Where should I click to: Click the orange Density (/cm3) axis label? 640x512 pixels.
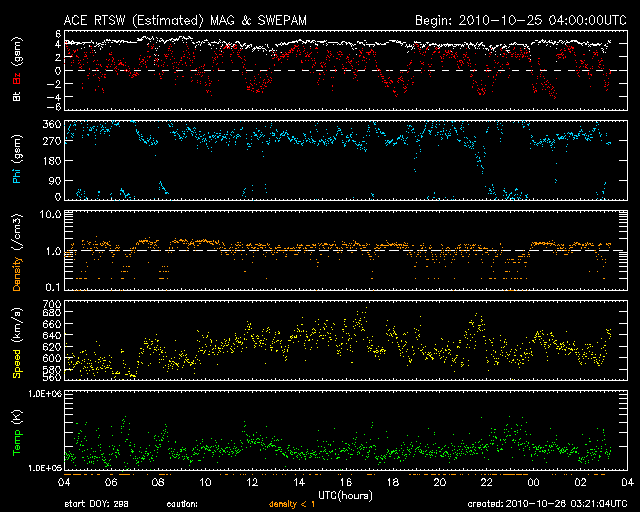click(x=16, y=251)
